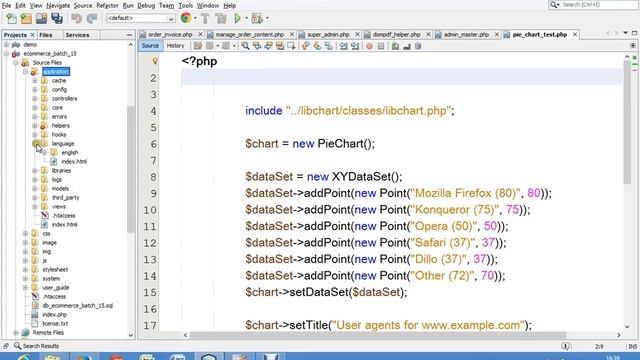Viewport: 640px width, 360px height.
Task: Open the dropdown arrow next to the Run icon
Action: 247,18
